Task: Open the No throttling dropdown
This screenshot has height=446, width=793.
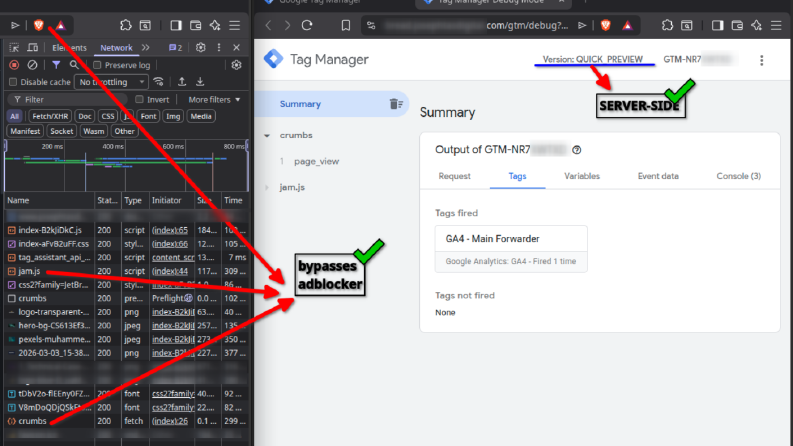Action: (111, 82)
